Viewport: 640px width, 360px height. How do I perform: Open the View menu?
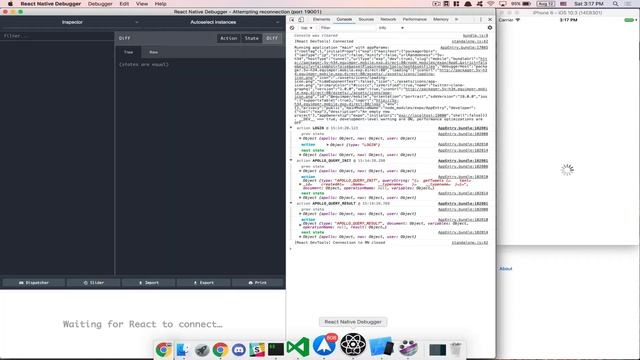[142, 4]
